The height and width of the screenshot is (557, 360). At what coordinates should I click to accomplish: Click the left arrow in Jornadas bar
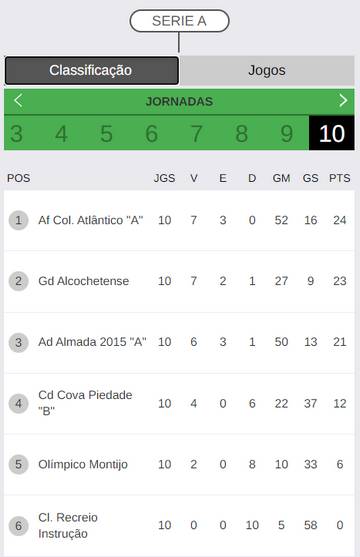click(18, 101)
